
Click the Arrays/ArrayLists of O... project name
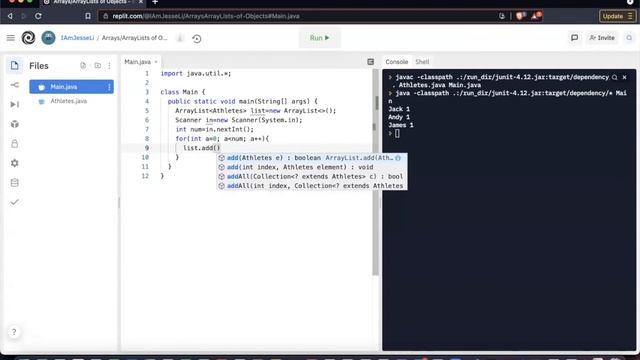(135, 38)
